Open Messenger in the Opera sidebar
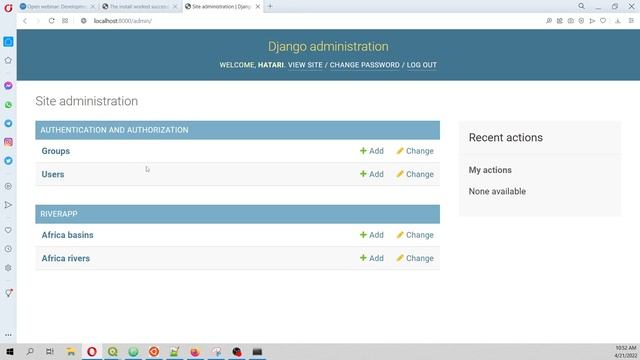This screenshot has width=640, height=360. pyautogui.click(x=8, y=86)
